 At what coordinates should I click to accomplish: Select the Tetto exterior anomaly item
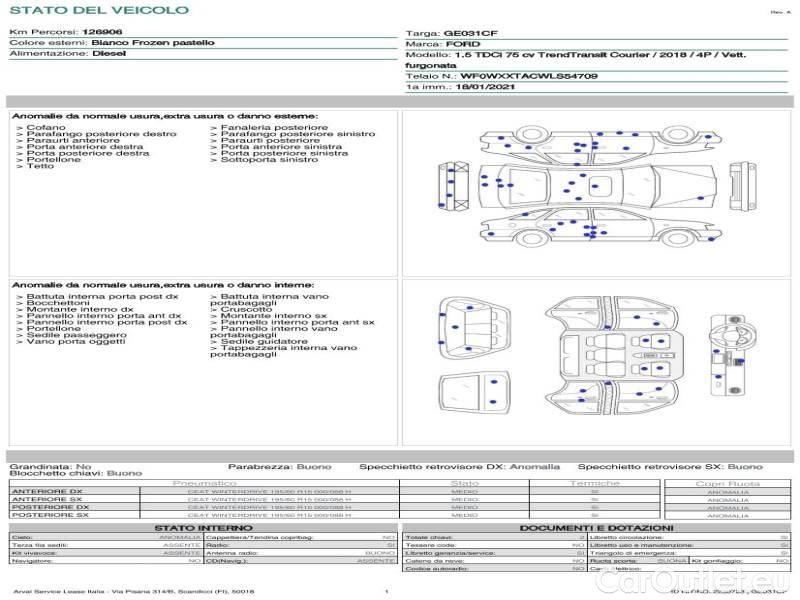coord(40,166)
